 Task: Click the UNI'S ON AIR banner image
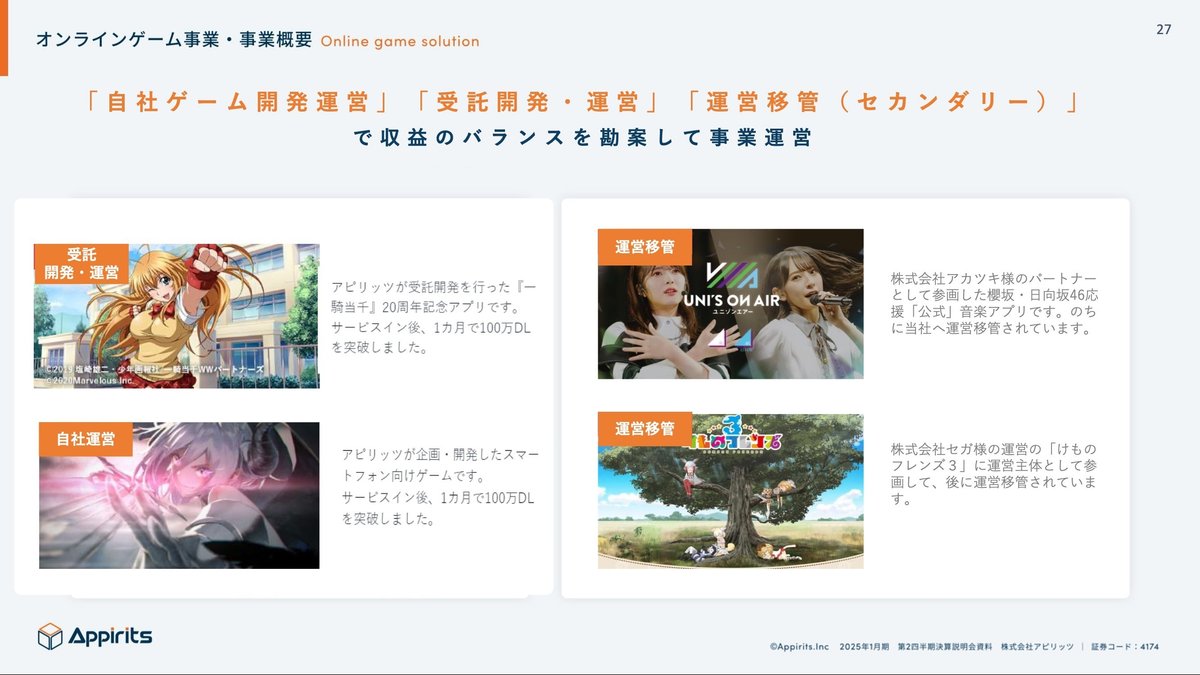[730, 304]
